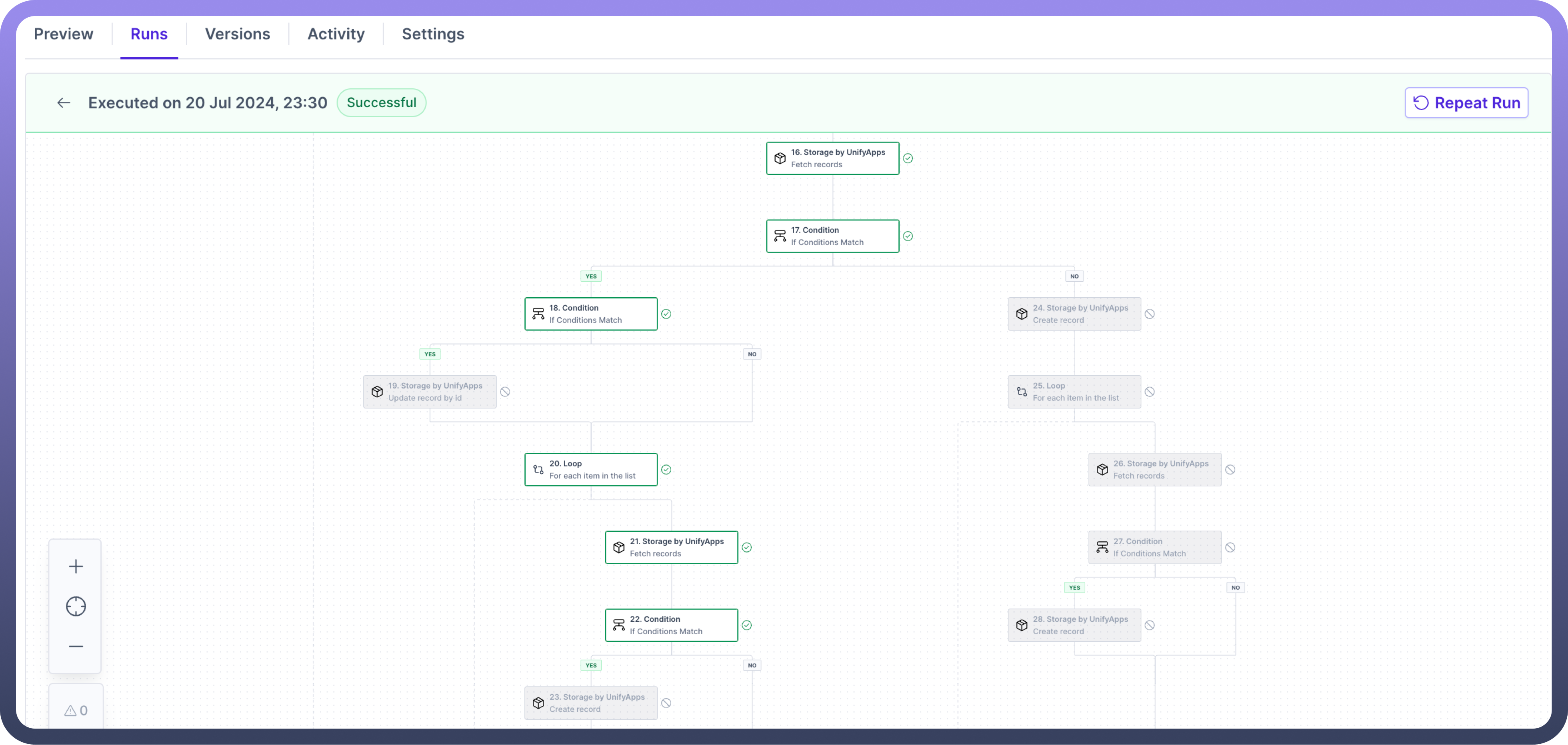Click success check icon beside step 20 Loop
The width and height of the screenshot is (1568, 745).
click(666, 470)
